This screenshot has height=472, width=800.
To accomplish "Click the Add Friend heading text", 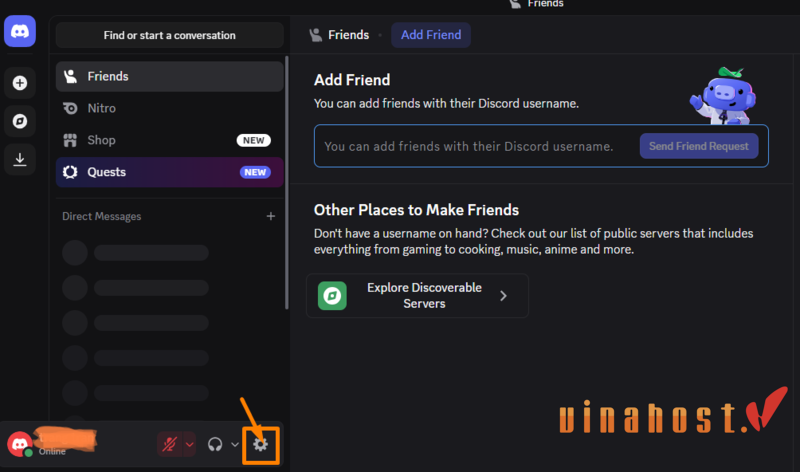I will (x=352, y=80).
